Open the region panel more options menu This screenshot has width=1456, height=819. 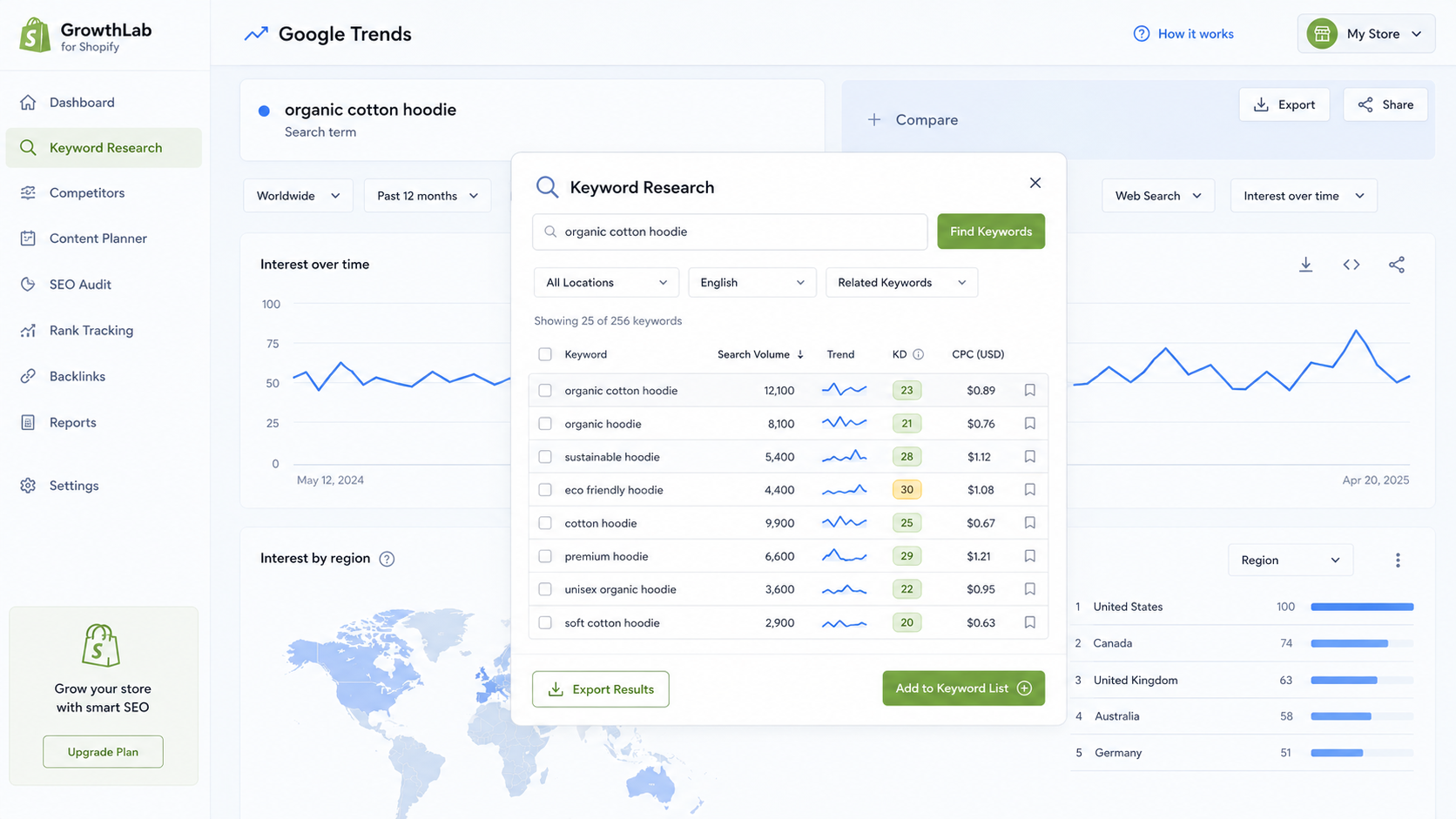click(1398, 560)
